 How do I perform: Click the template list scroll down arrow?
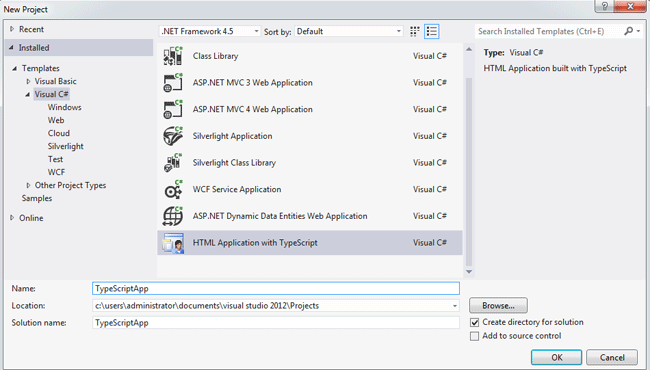[469, 272]
